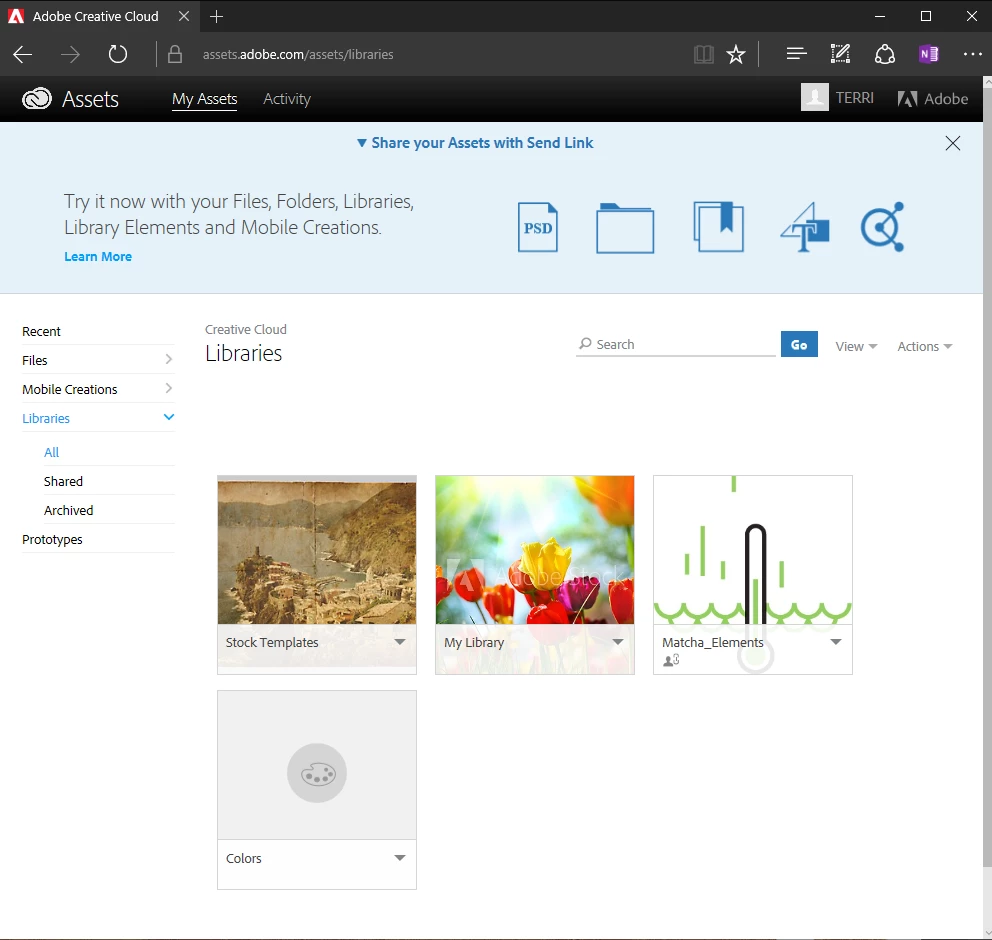Screen dimensions: 992x940
Task: Select Mobile Creations in the sidebar
Action: [98, 389]
